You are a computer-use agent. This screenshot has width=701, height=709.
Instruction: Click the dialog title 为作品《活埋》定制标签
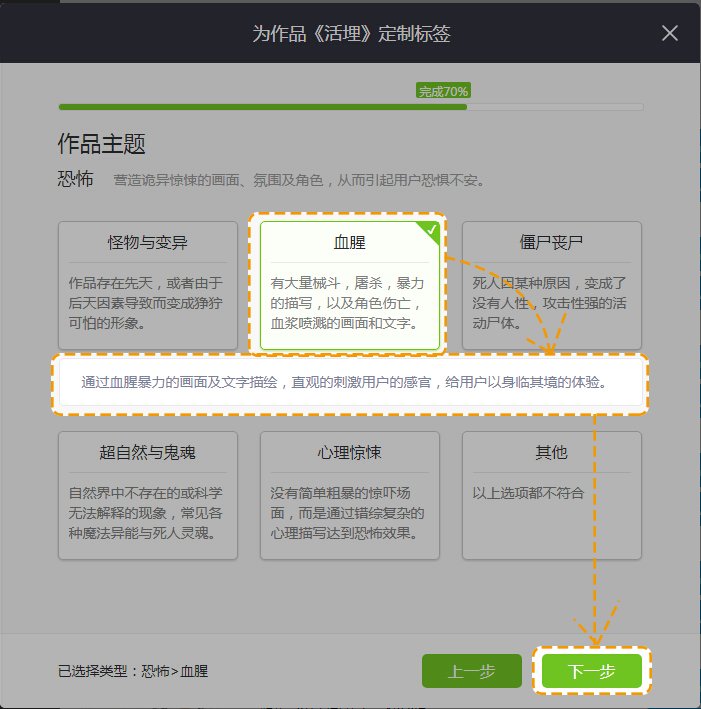coord(350,33)
